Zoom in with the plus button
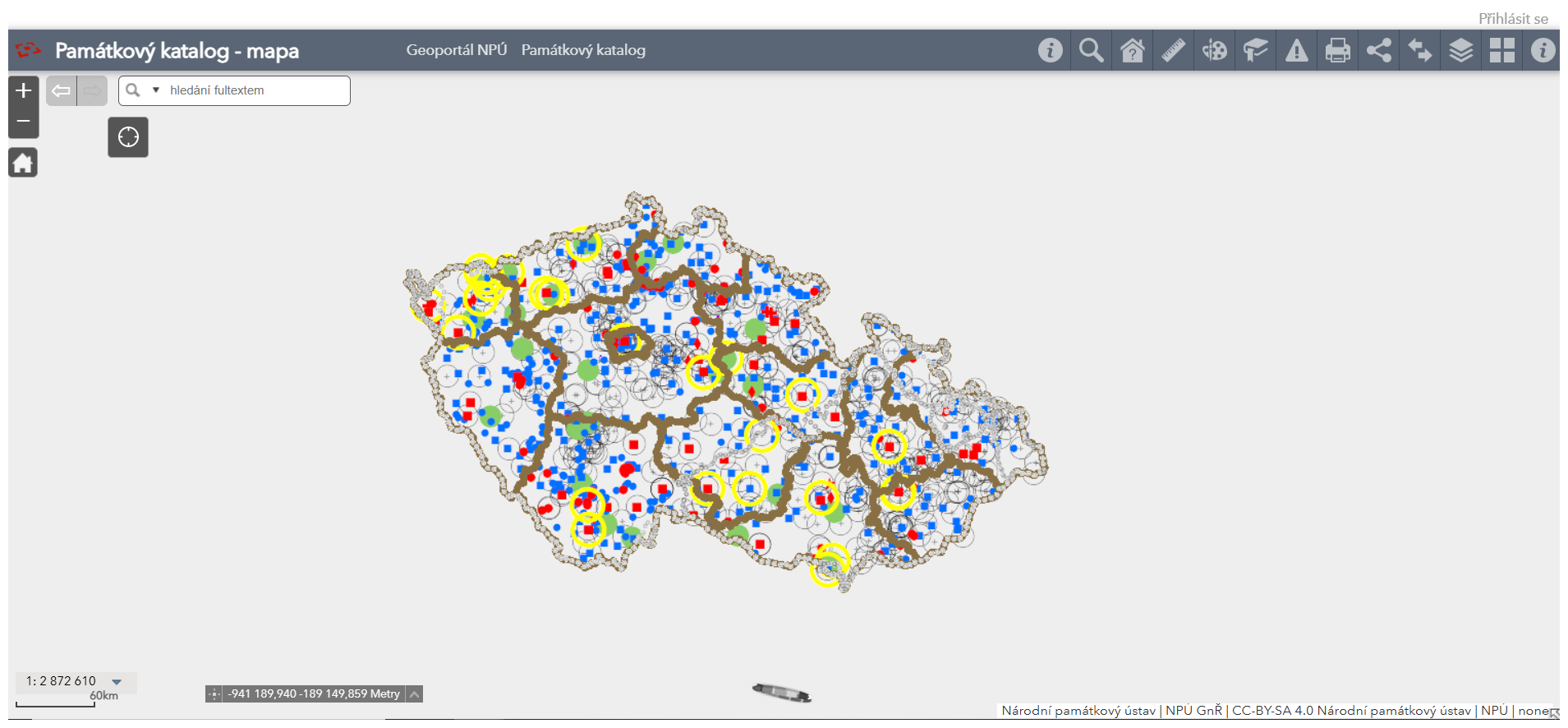The width and height of the screenshot is (1568, 728). coord(24,90)
